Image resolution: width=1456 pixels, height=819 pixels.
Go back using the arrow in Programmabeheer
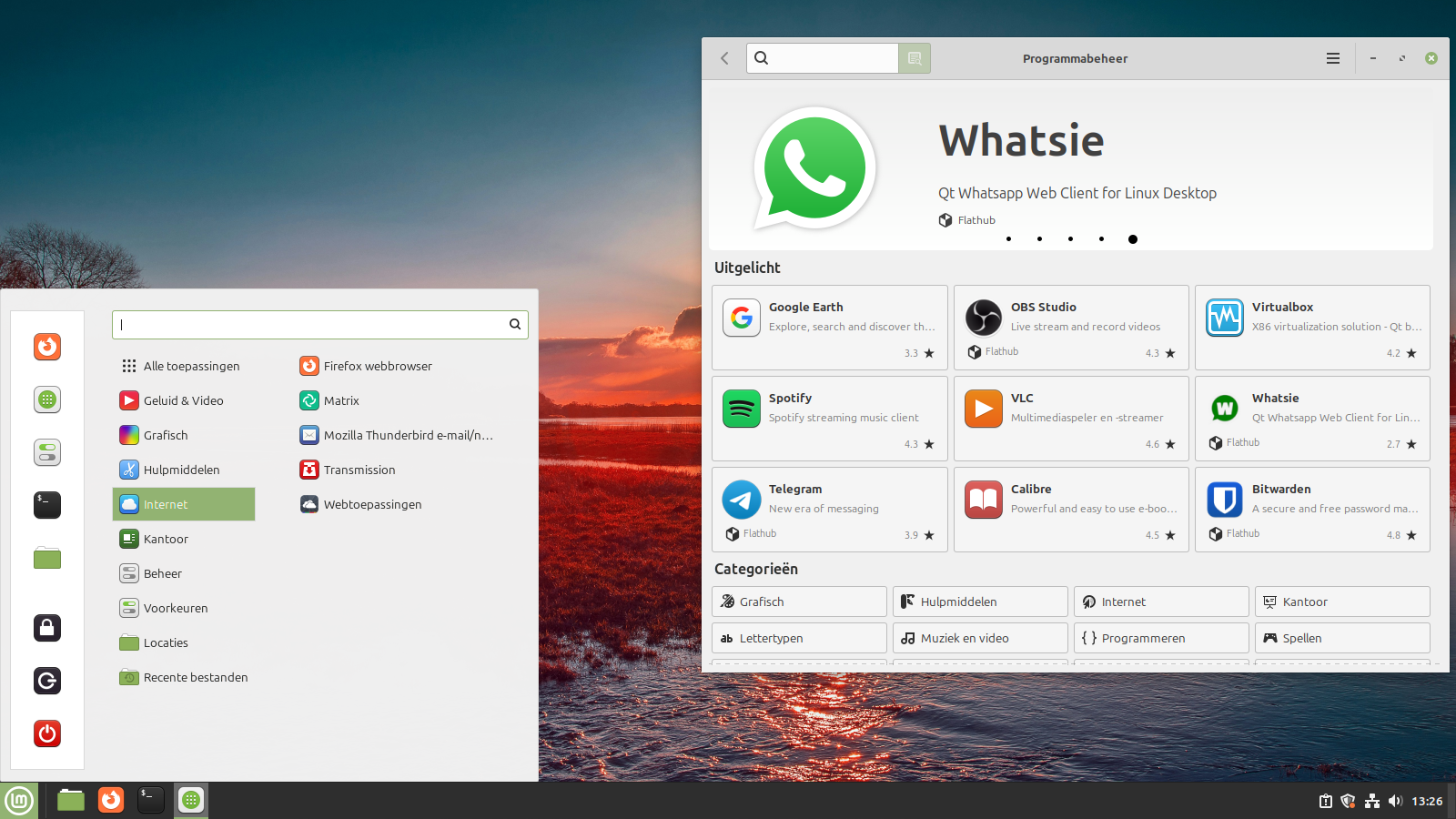(724, 57)
